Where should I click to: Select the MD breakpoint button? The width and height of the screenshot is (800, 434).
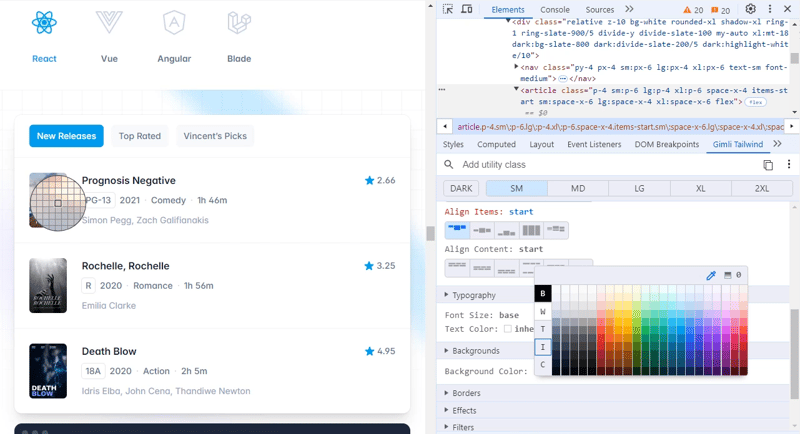[578, 188]
